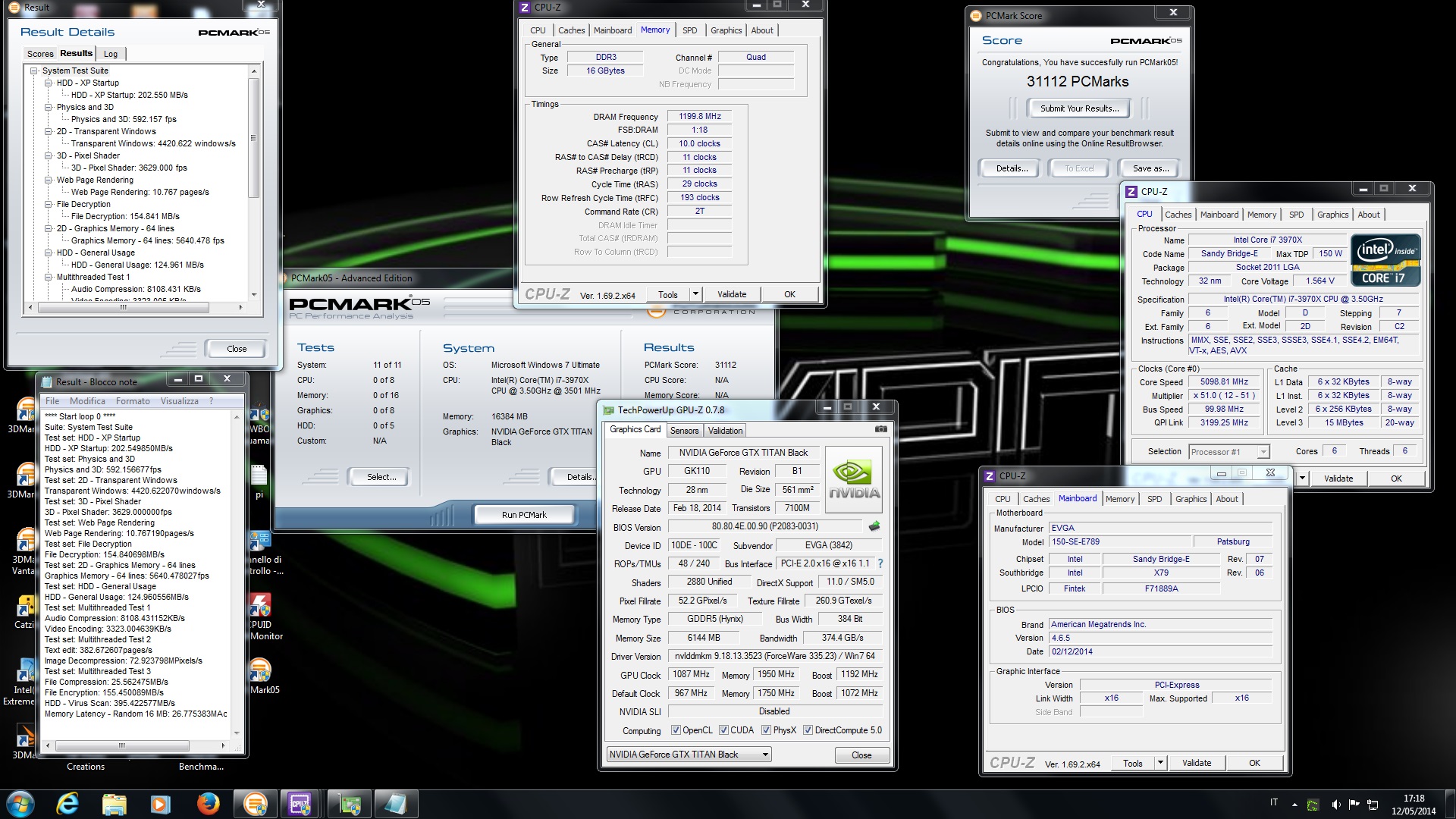Save GPU BIOS using chip icon
Image resolution: width=1456 pixels, height=819 pixels.
pyautogui.click(x=874, y=526)
